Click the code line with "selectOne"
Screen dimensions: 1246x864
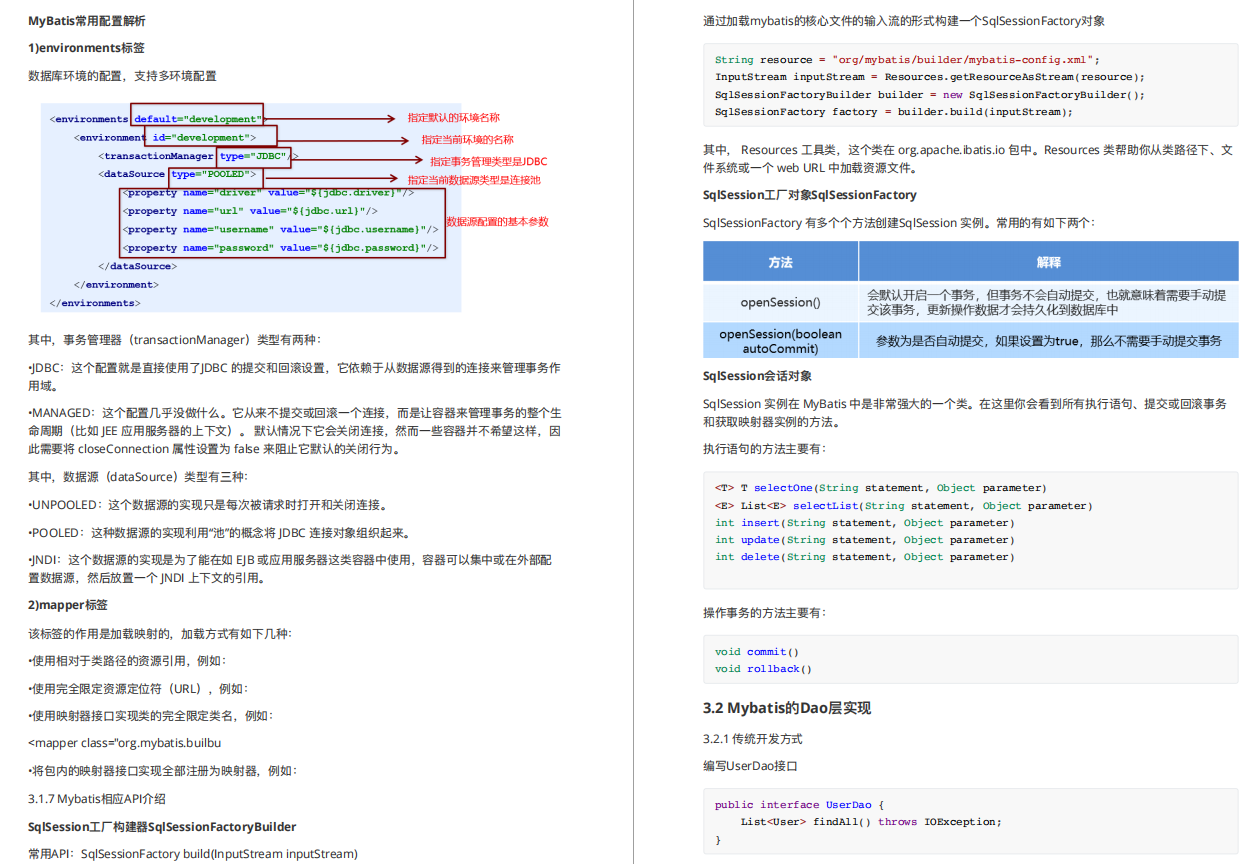pyautogui.click(x=881, y=488)
